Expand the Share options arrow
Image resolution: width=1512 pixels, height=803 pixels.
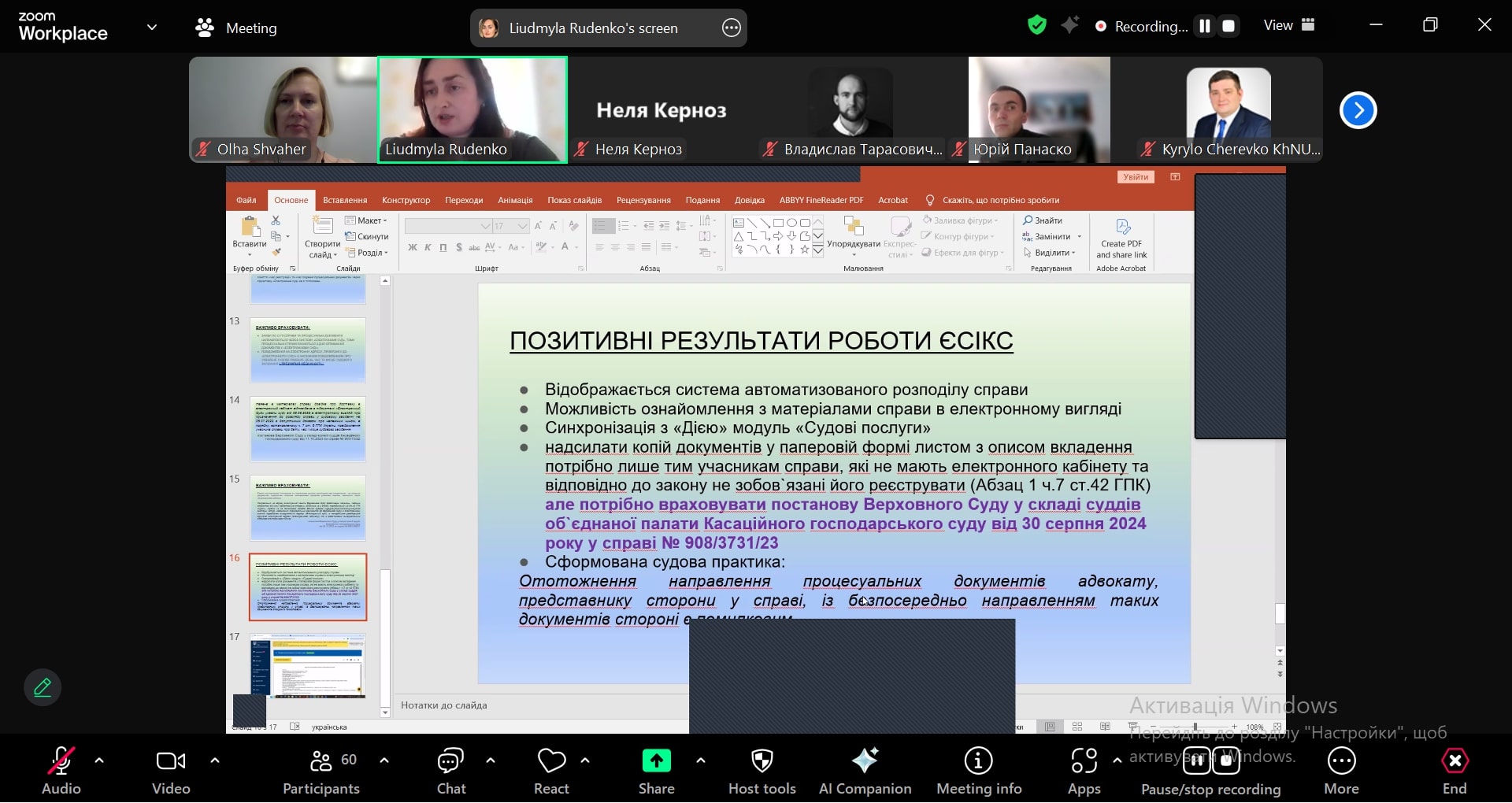[701, 760]
